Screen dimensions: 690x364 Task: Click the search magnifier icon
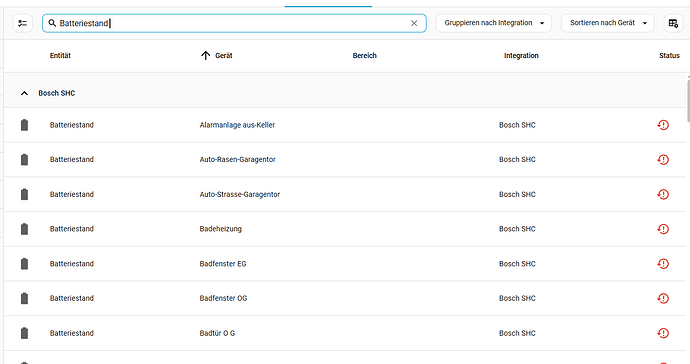click(52, 23)
